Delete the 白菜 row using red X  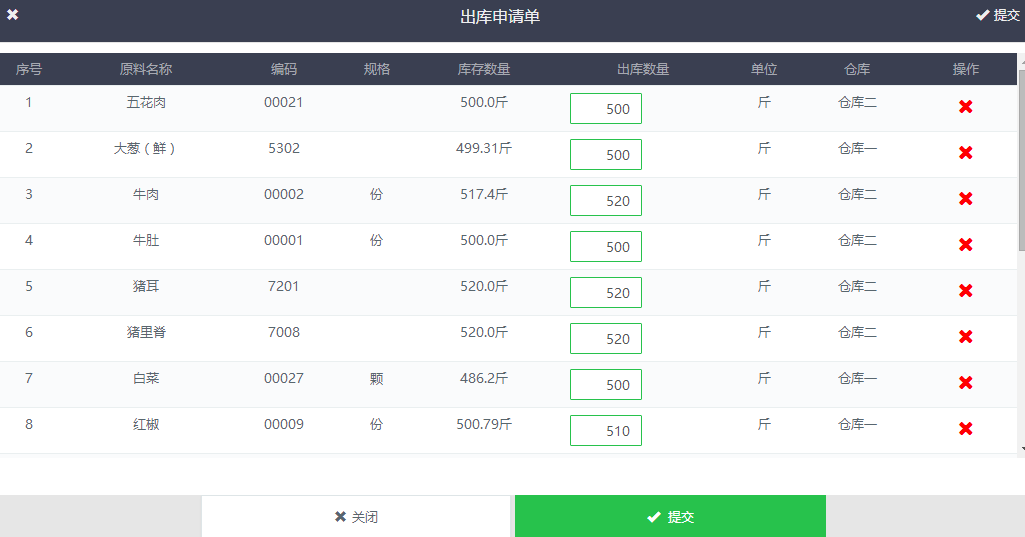(965, 383)
